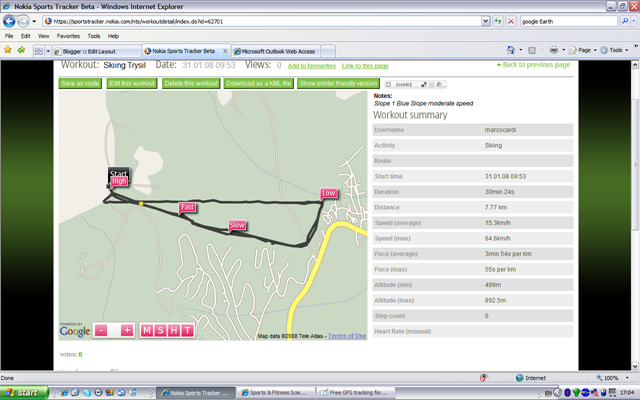
Task: Open the 100% zoom level dropdown arrow
Action: coord(627,378)
